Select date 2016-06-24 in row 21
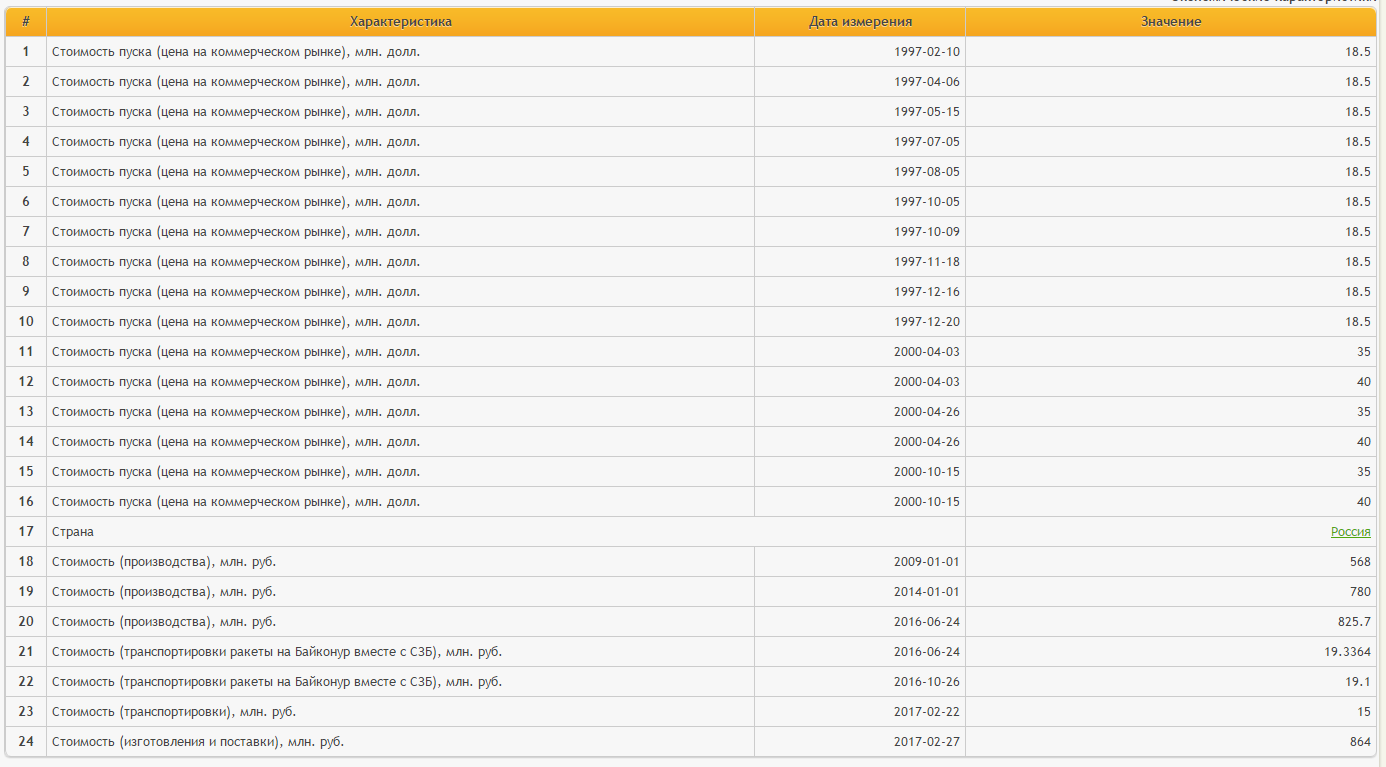 pos(927,652)
